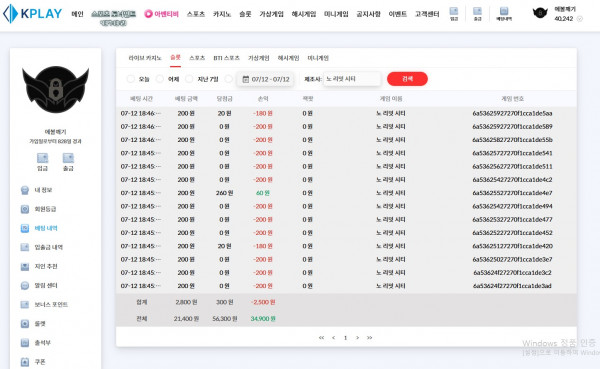
Task: Open 보너스 포인트 in the sidebar
Action: coord(51,305)
